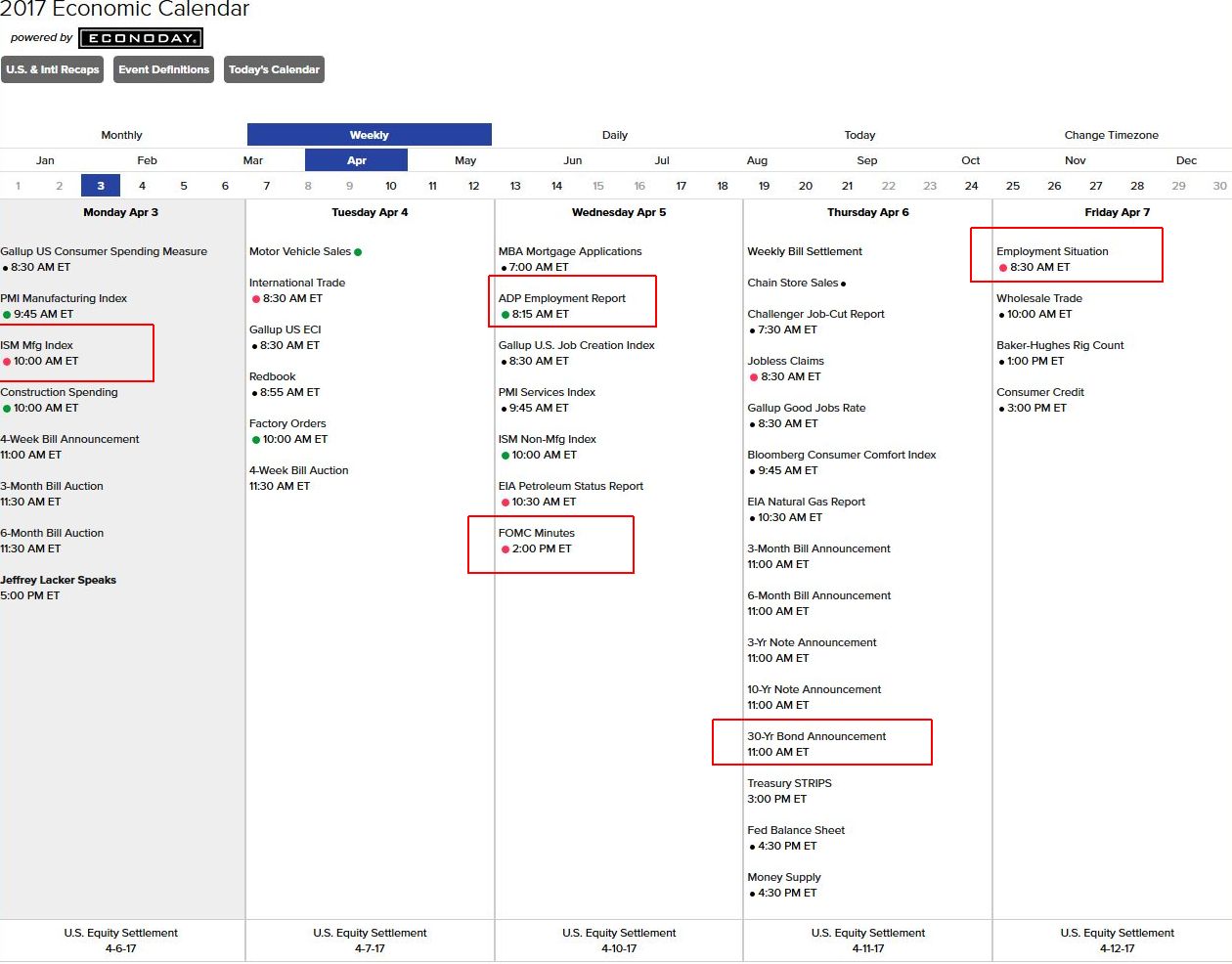Viewport: 1232px width, 964px height.
Task: Open the 6-Month Bill Auction event
Action: 52,533
